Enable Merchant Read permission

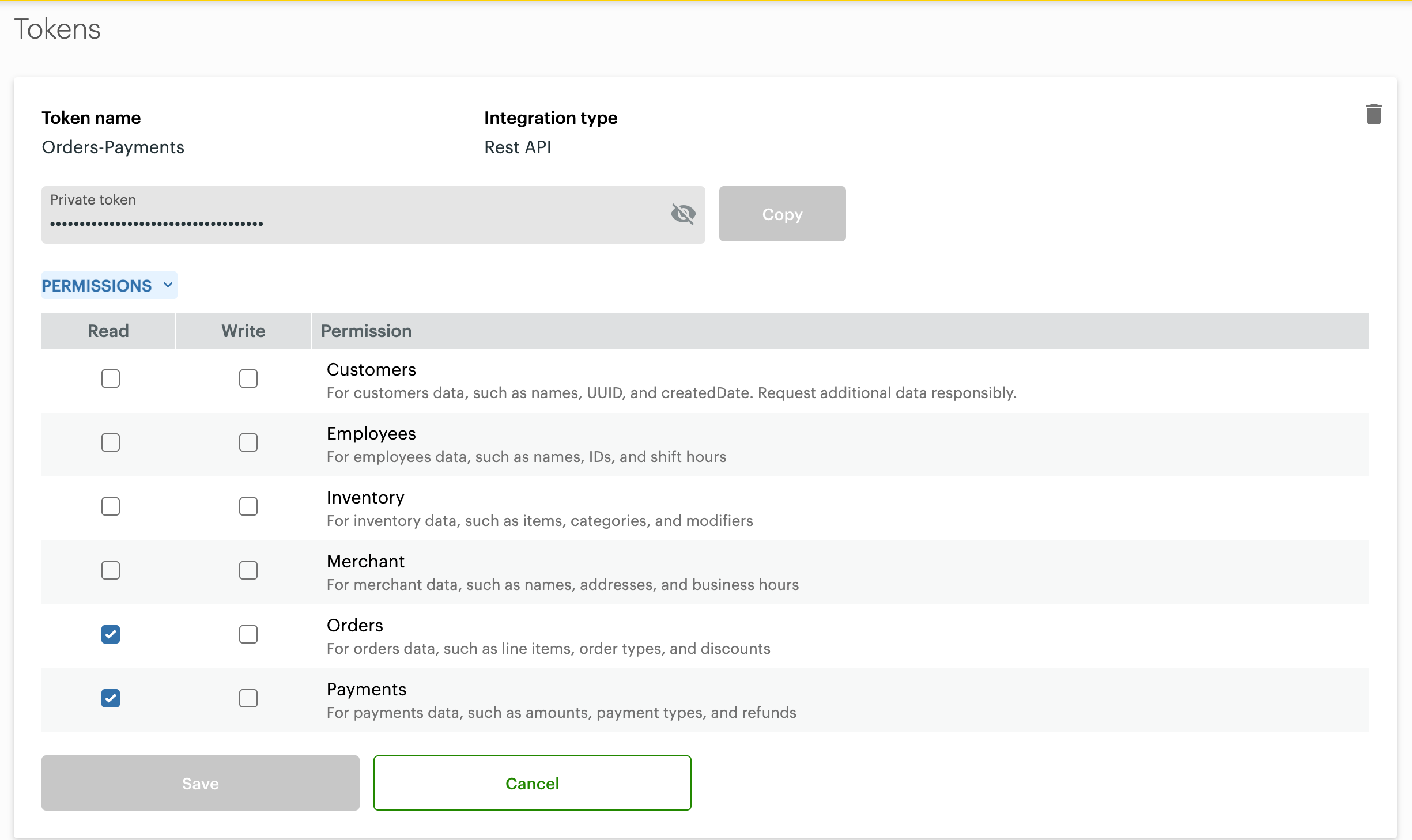point(110,570)
